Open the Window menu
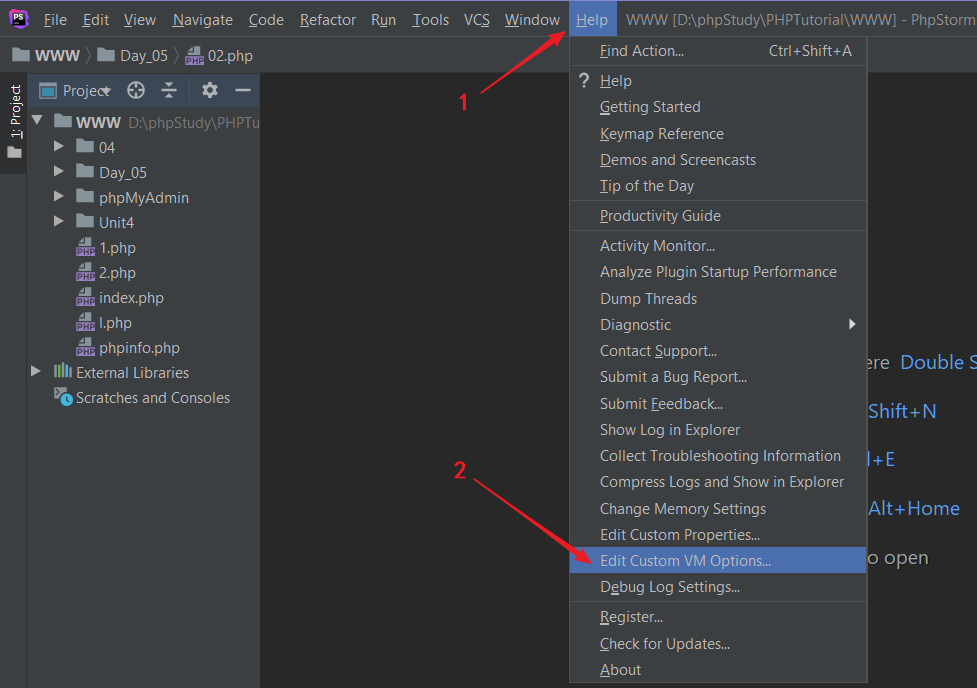The height and width of the screenshot is (688, 977). click(532, 20)
